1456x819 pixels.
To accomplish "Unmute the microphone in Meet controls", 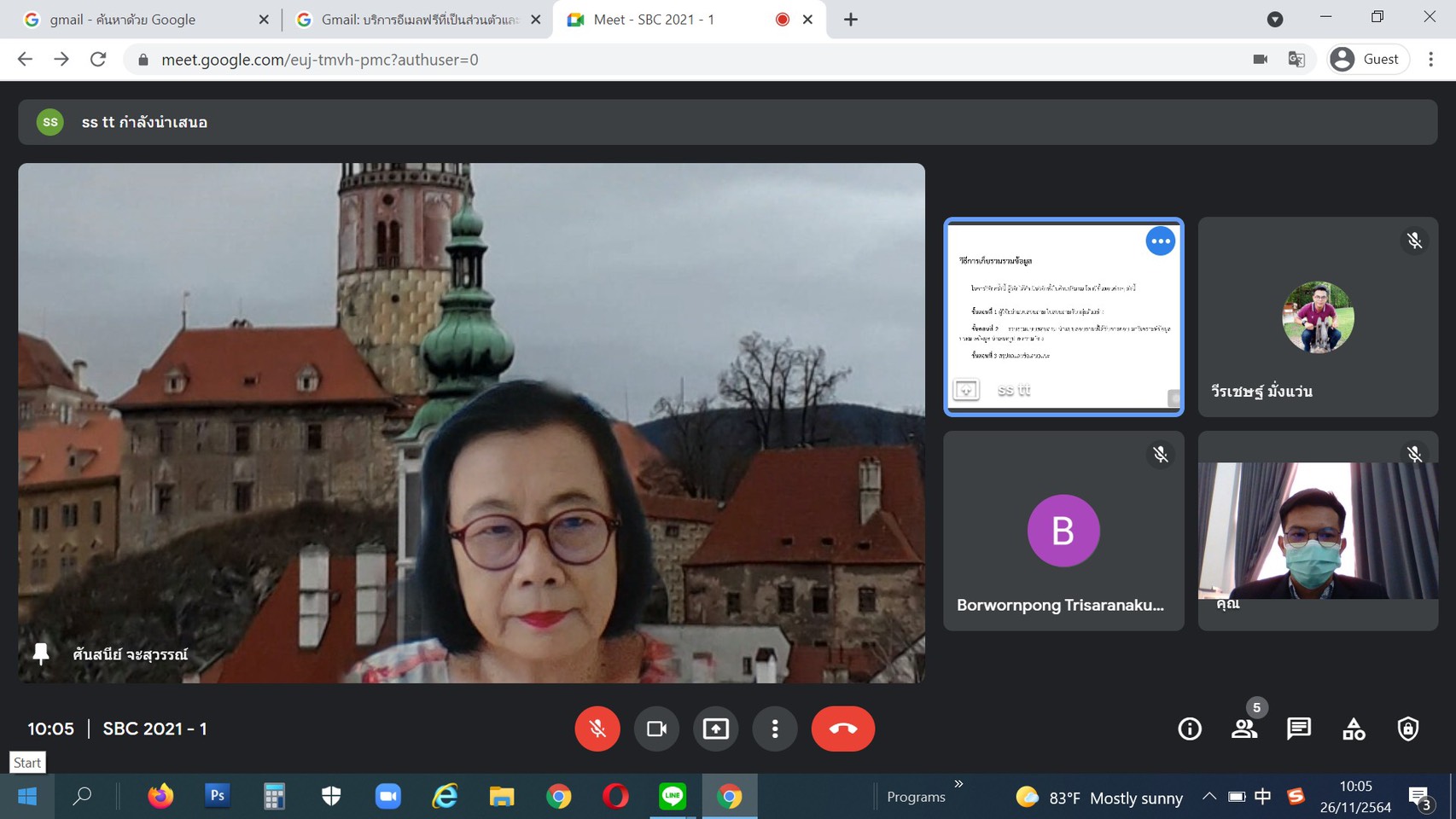I will pyautogui.click(x=597, y=729).
